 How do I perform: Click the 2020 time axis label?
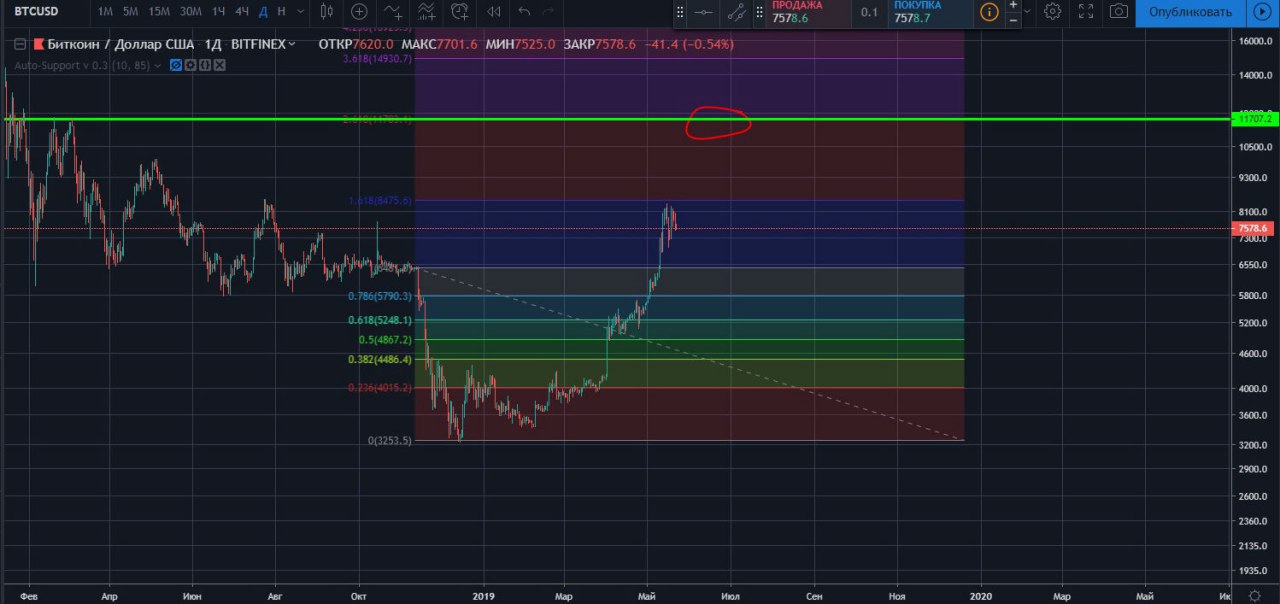pos(981,596)
